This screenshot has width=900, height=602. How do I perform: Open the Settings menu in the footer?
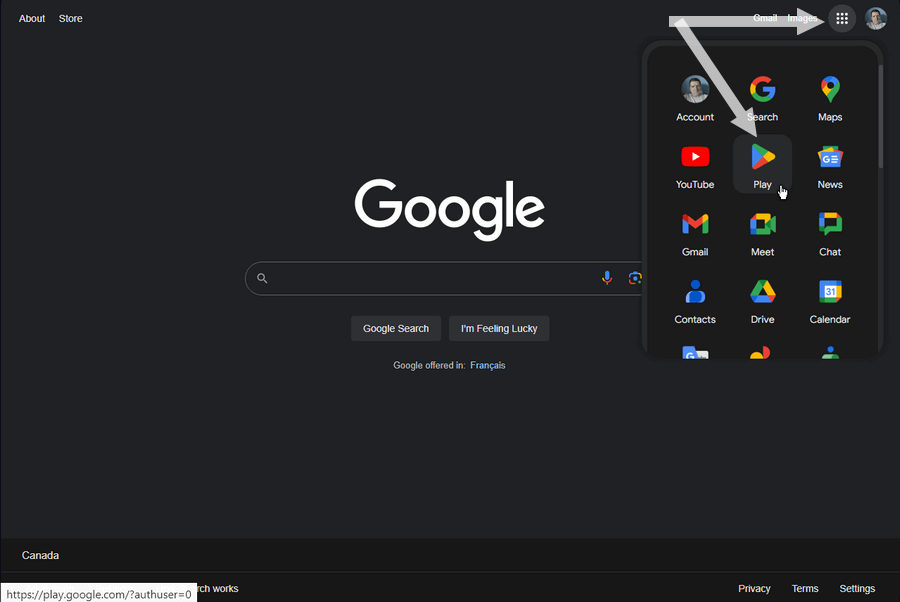click(x=857, y=588)
